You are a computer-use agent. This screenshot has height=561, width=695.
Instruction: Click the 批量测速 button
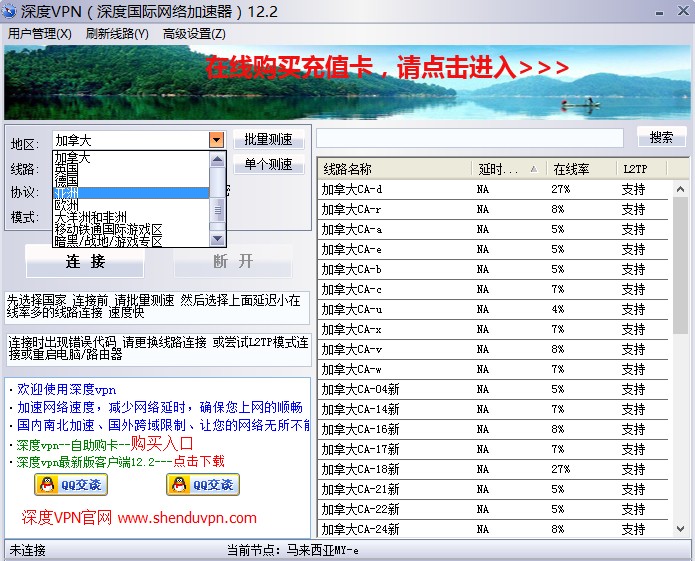(269, 140)
